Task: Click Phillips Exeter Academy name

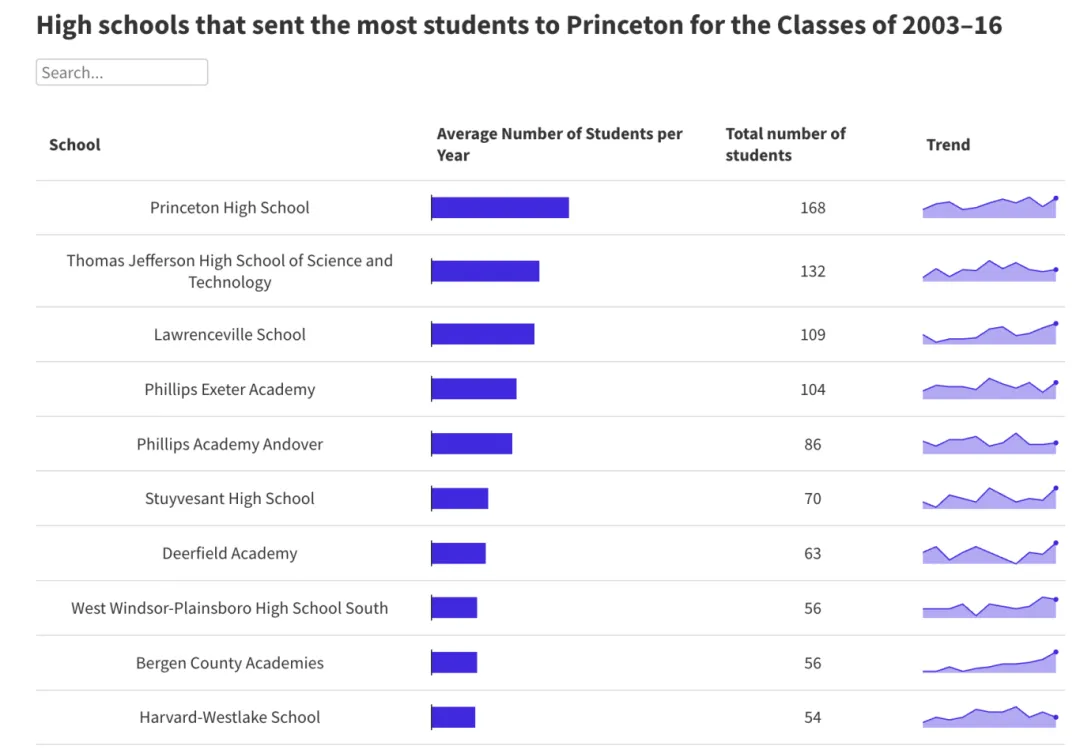Action: pyautogui.click(x=230, y=389)
